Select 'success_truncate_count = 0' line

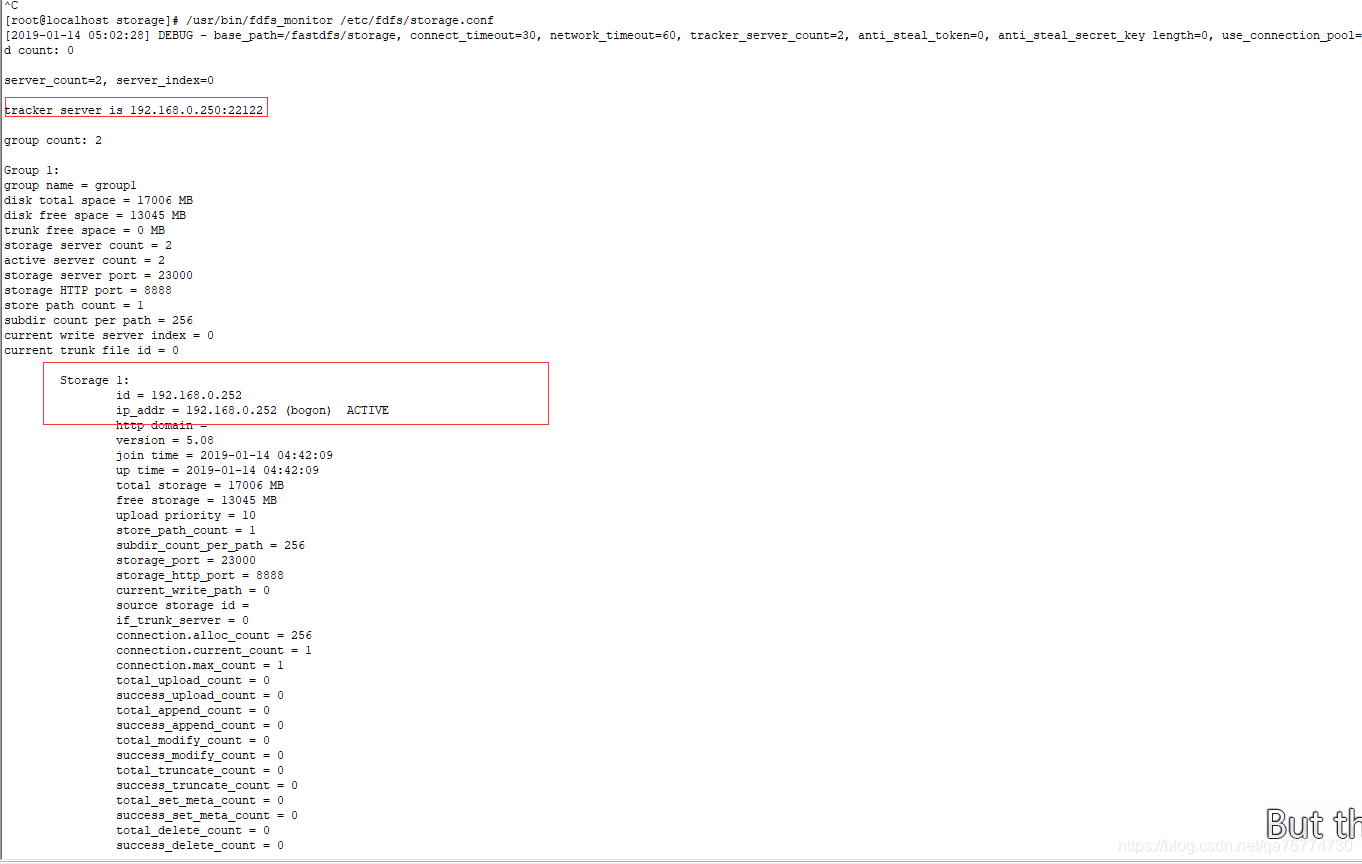click(x=207, y=785)
